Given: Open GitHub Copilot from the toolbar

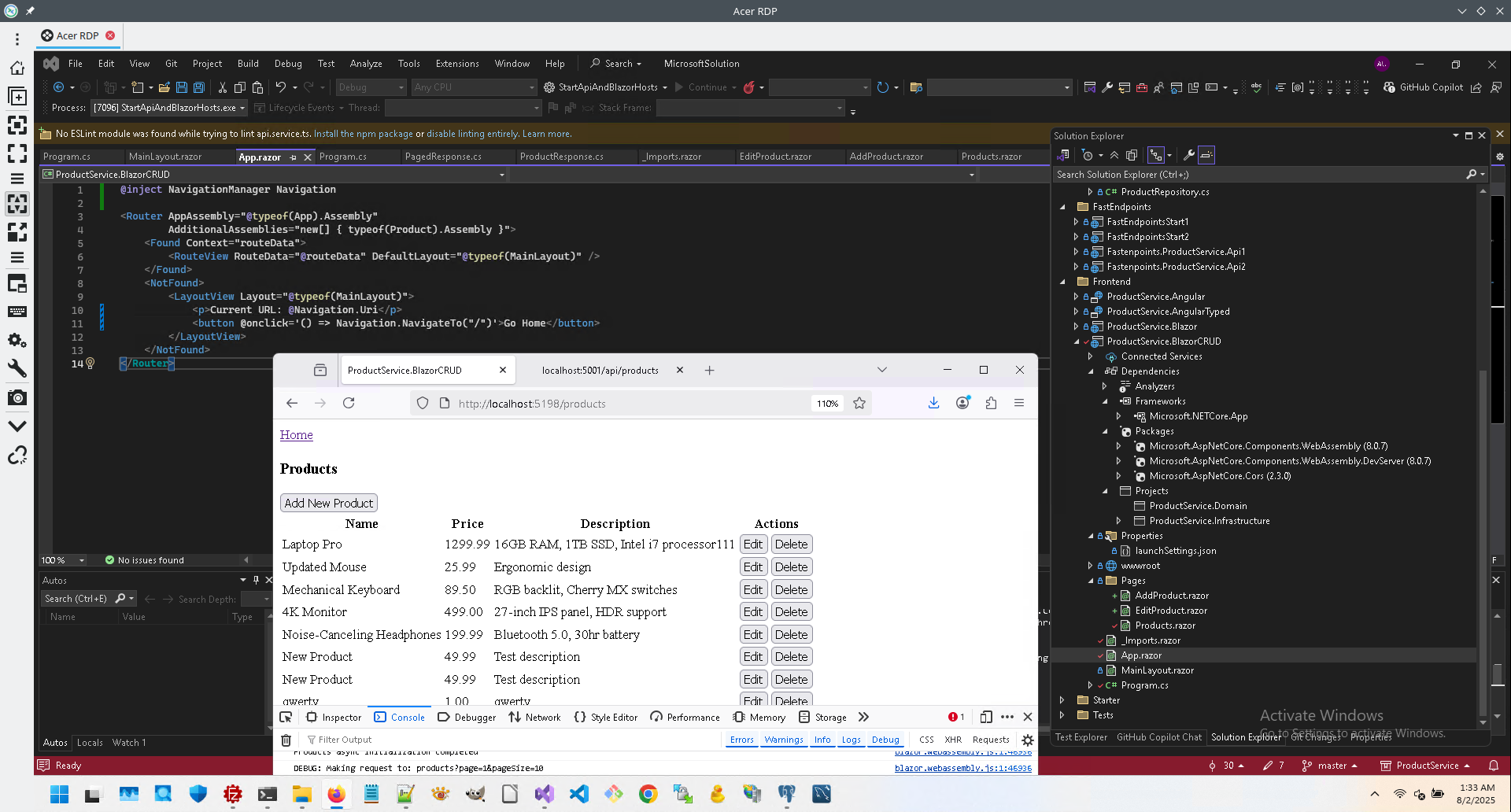Looking at the screenshot, I should click(x=1423, y=87).
